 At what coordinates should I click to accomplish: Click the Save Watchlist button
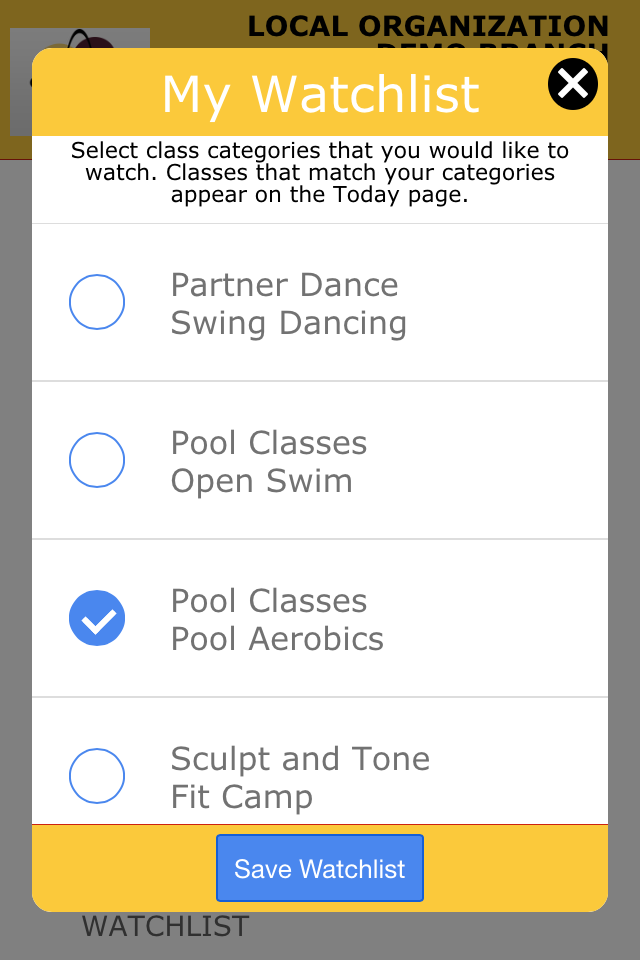click(320, 868)
